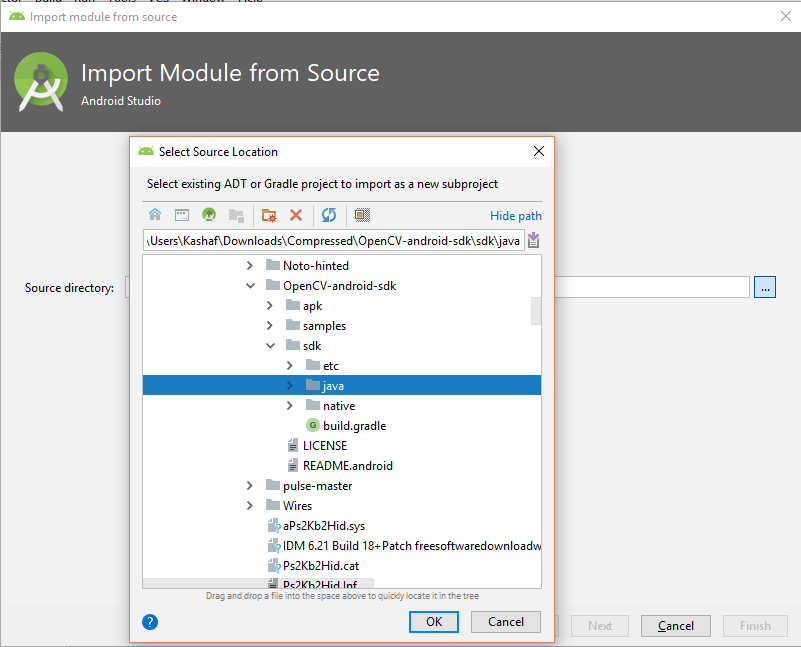Open the source directory browse button
The image size is (801, 647).
[765, 287]
